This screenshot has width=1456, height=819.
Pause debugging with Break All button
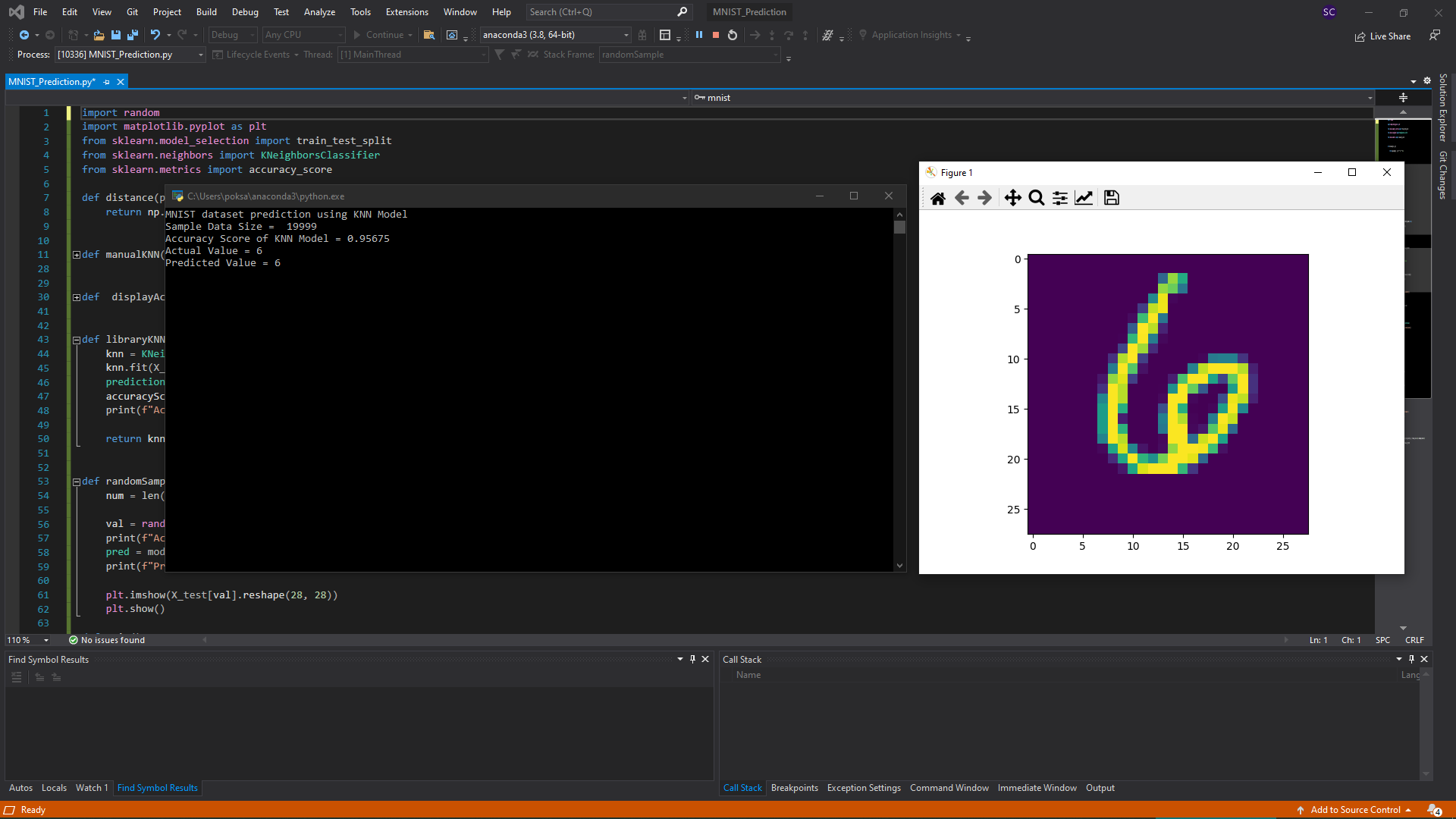click(699, 35)
